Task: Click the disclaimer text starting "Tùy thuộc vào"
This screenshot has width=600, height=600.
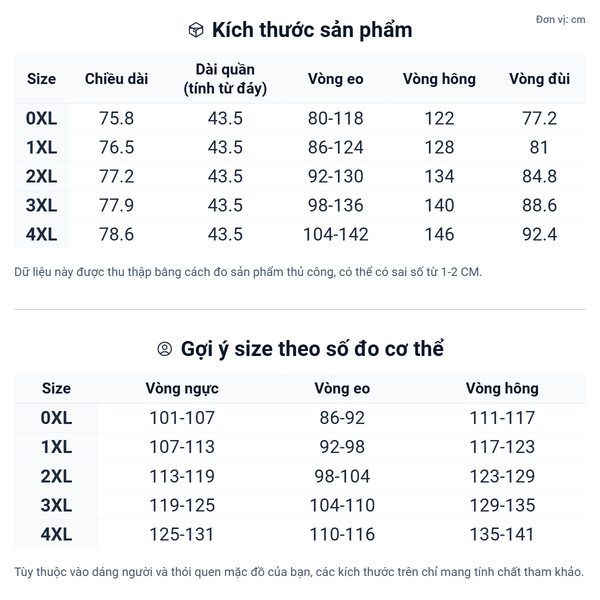Action: click(x=299, y=572)
